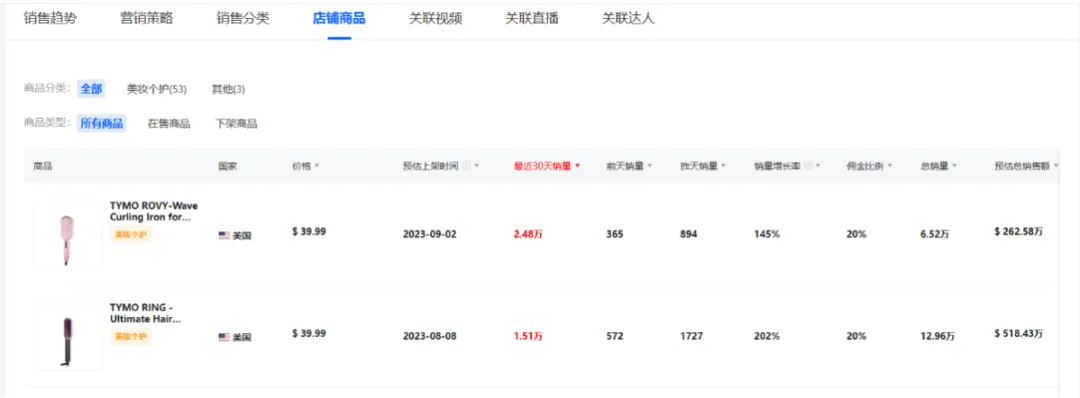
Task: Open the 销售趋势 tab
Action: (x=50, y=19)
